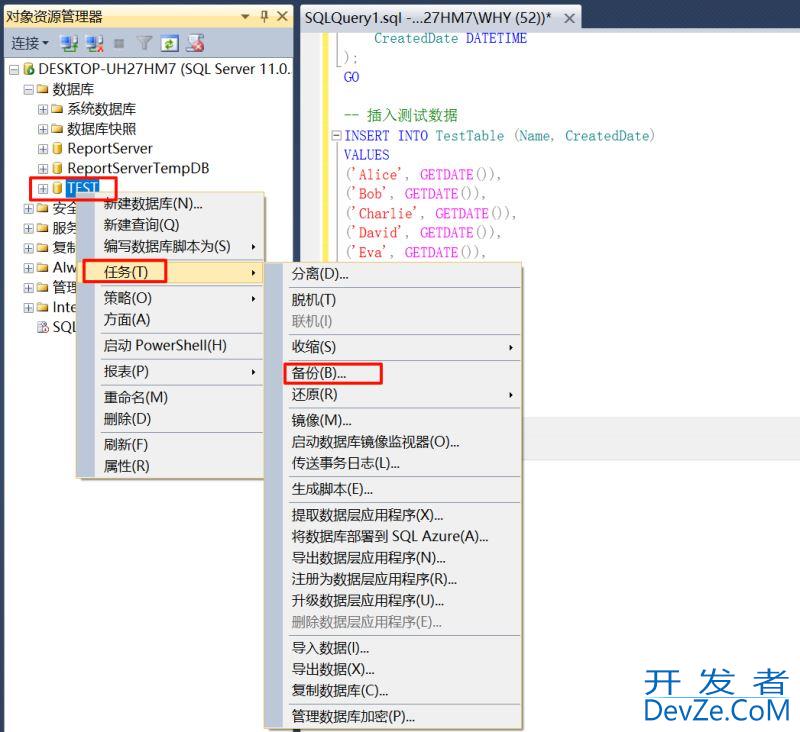Choose 升级数据层应用程序(U)...
The width and height of the screenshot is (800, 732).
click(393, 601)
